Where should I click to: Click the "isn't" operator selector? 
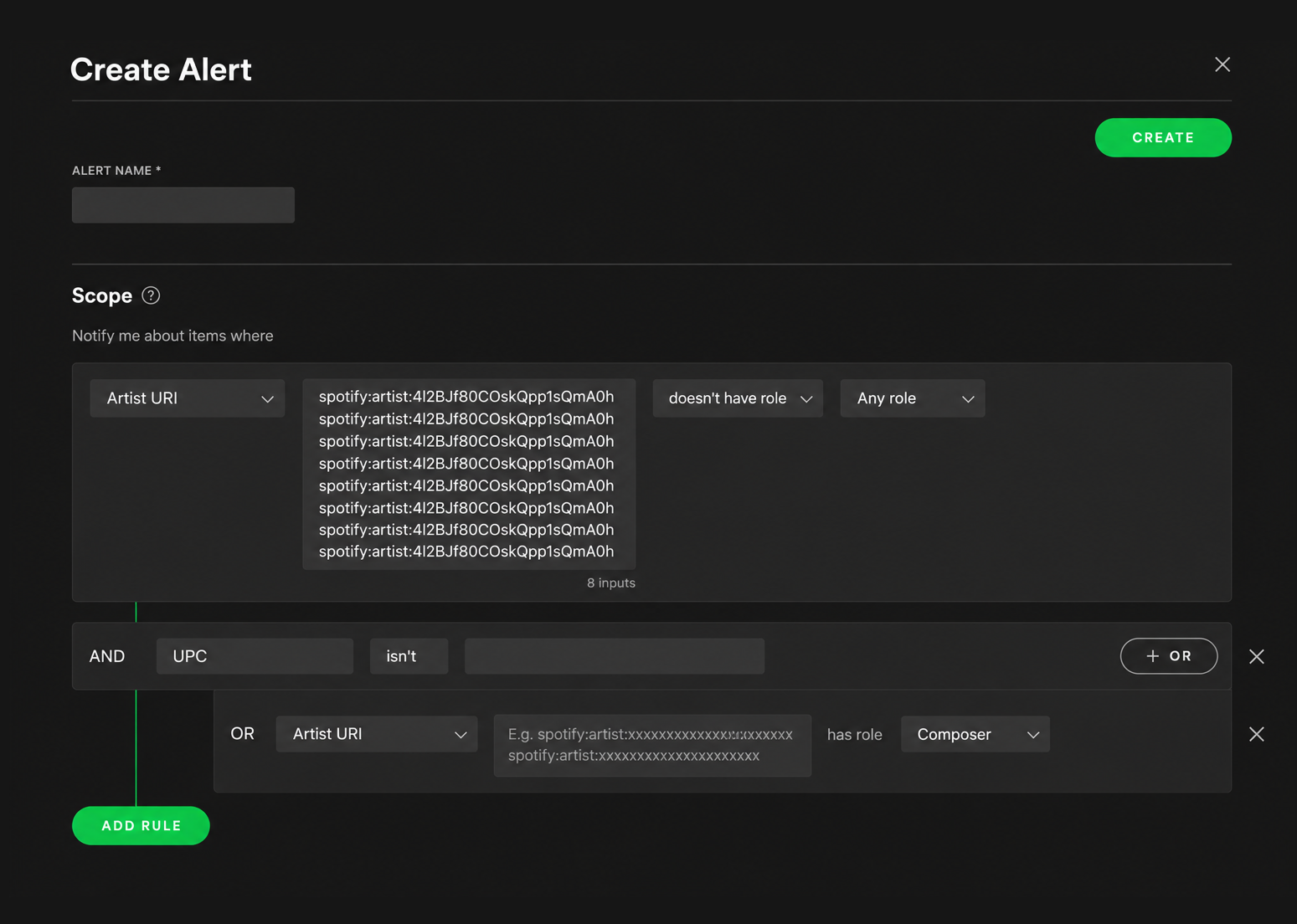[409, 656]
